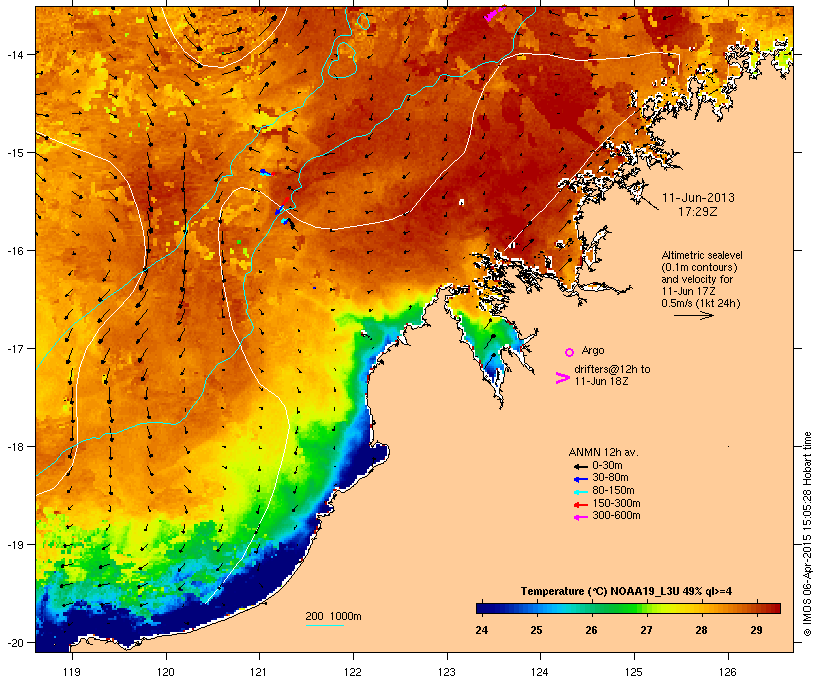Click the 30-80m depth label
Image resolution: width=820 pixels, height=680 pixels.
pos(610,478)
